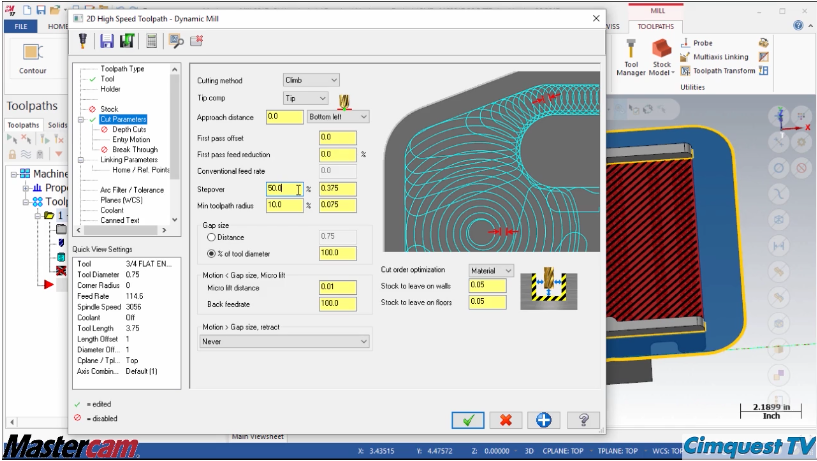The height and width of the screenshot is (461, 817).
Task: Open the Cutting method dropdown
Action: coord(311,80)
